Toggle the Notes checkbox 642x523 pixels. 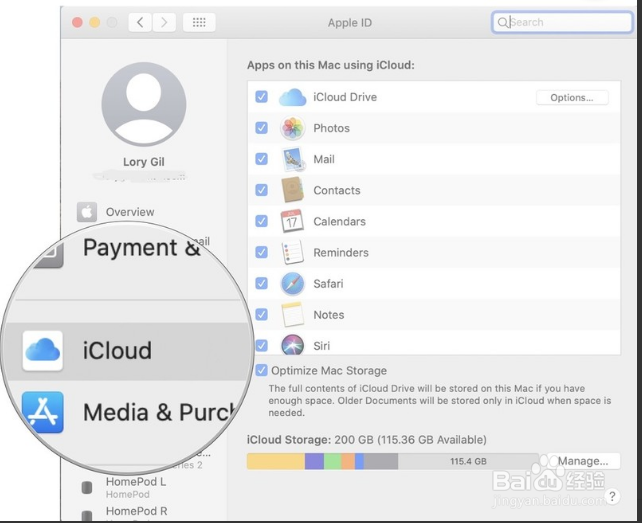click(261, 315)
